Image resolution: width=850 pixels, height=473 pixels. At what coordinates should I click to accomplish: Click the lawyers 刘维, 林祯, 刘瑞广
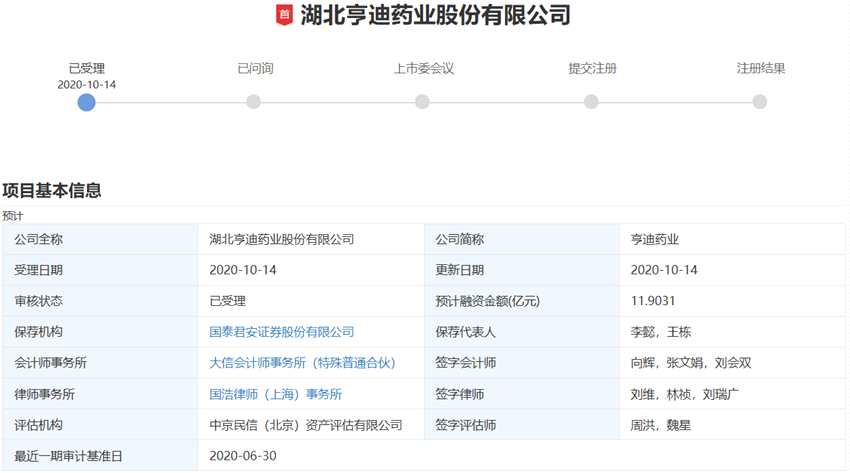coord(685,394)
